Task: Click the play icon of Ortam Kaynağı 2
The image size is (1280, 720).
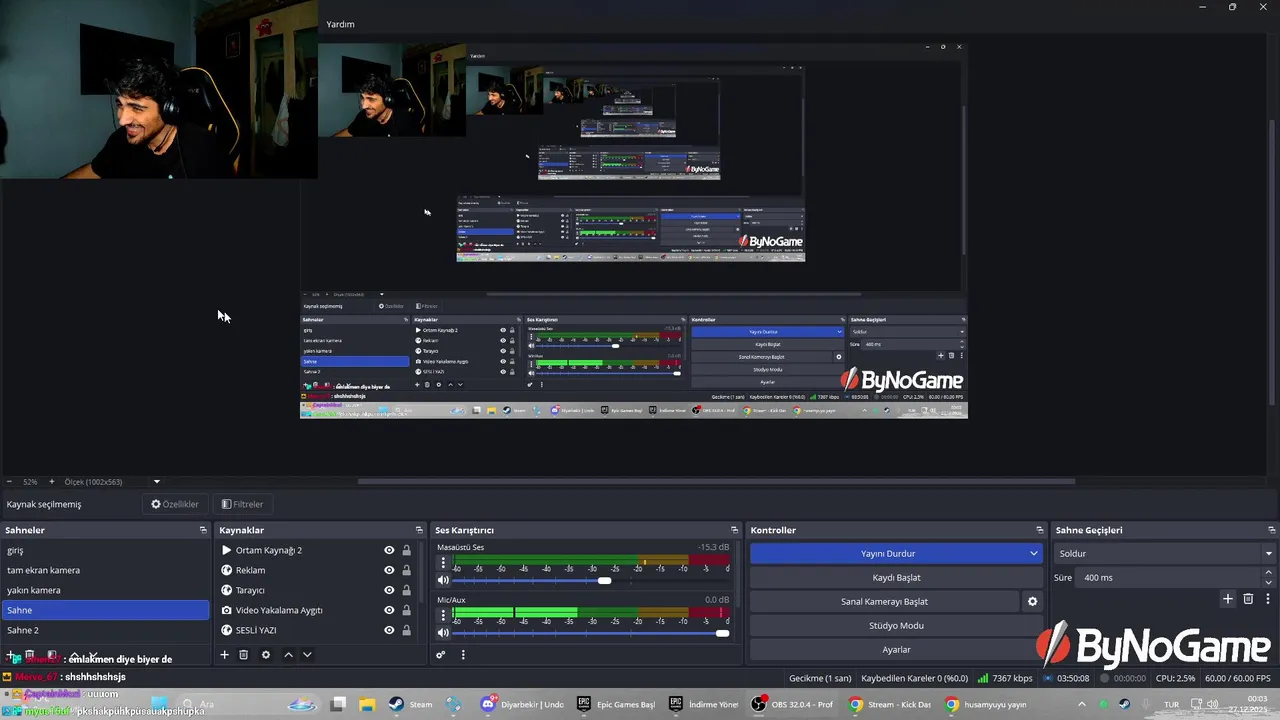Action: tap(227, 550)
